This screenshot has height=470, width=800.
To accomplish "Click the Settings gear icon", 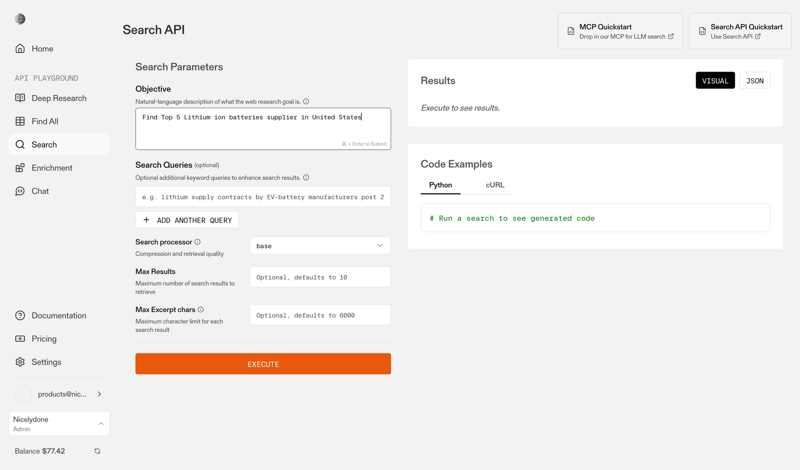I will [x=20, y=362].
